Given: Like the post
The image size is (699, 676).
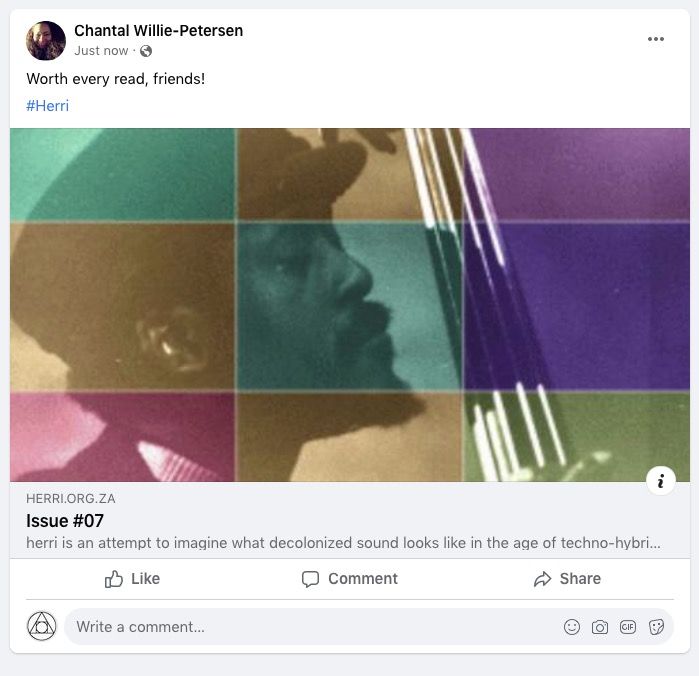Looking at the screenshot, I should (x=132, y=579).
